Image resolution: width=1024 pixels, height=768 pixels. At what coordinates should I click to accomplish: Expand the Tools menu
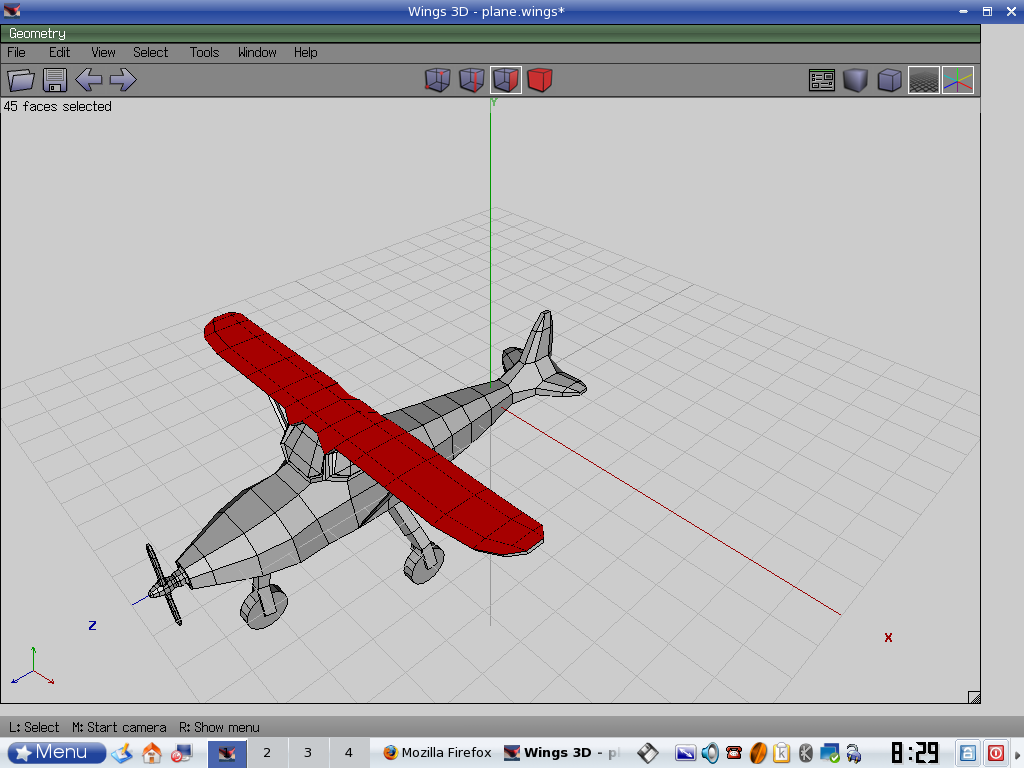(x=204, y=52)
